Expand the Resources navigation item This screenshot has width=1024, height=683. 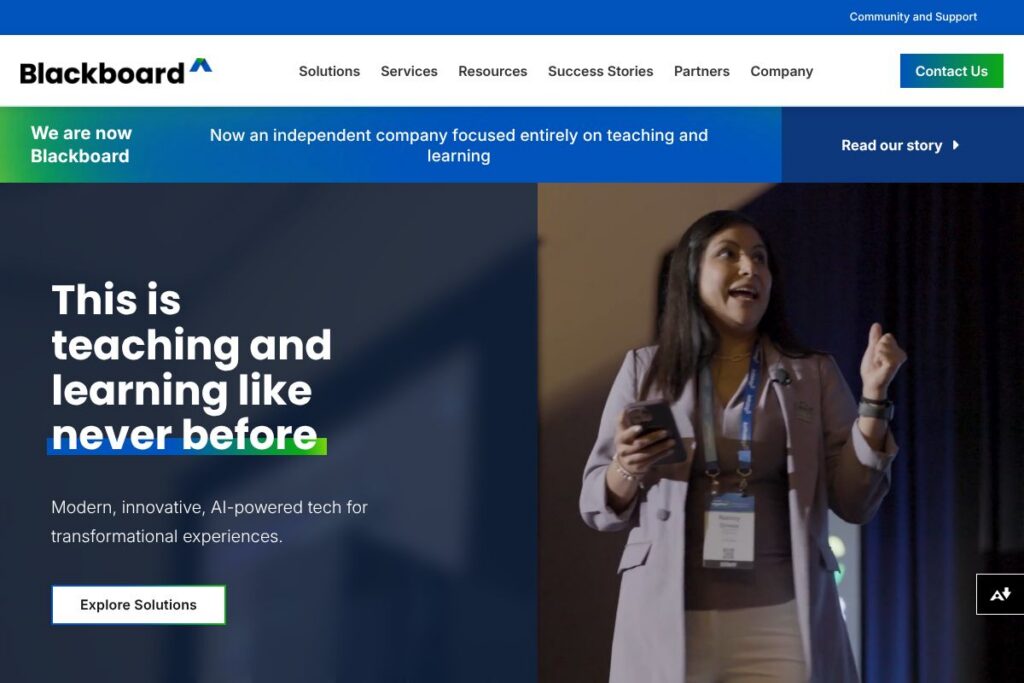pos(492,71)
